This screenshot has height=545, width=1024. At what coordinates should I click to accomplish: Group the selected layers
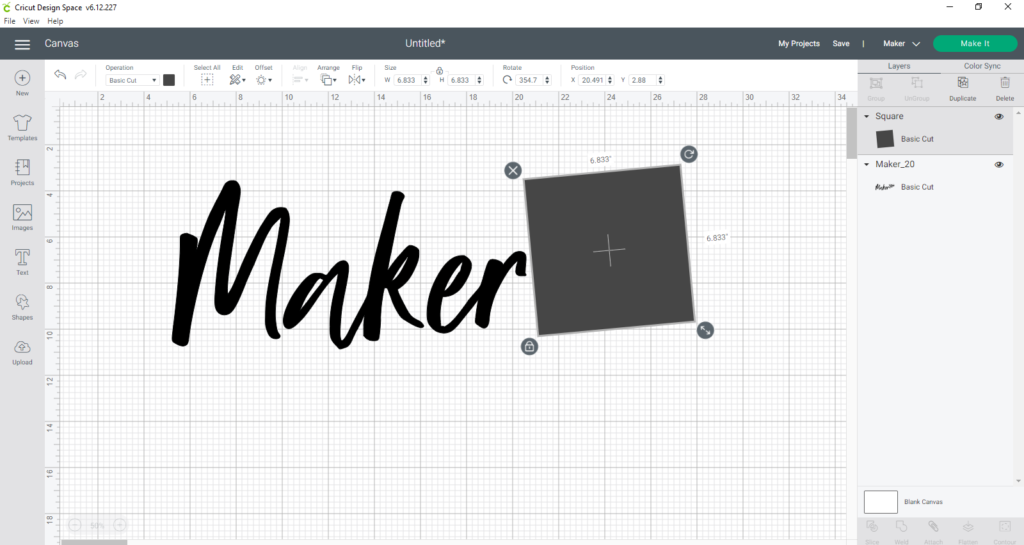tap(876, 88)
